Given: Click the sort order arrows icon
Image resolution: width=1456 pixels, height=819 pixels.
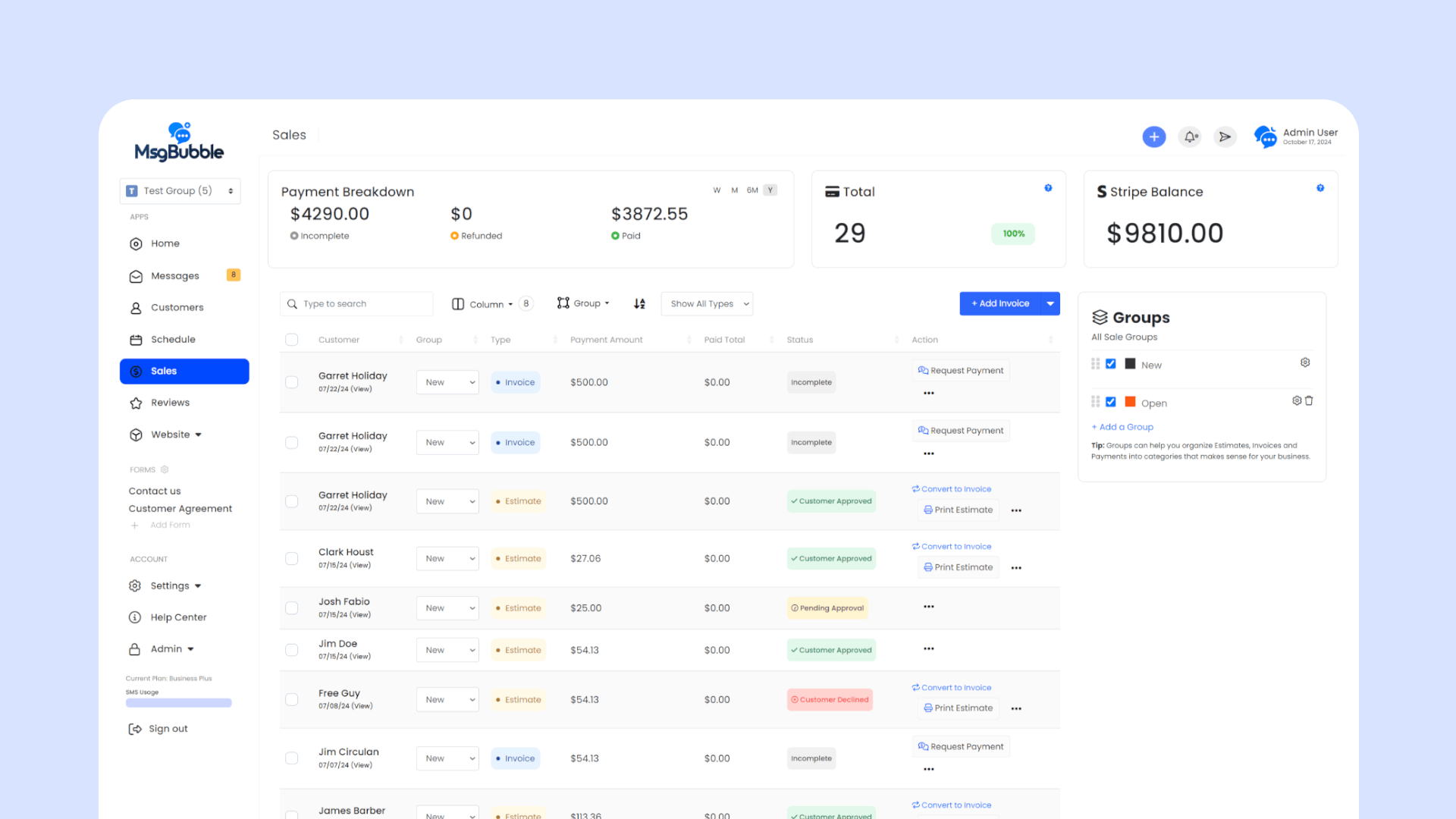Looking at the screenshot, I should (639, 303).
